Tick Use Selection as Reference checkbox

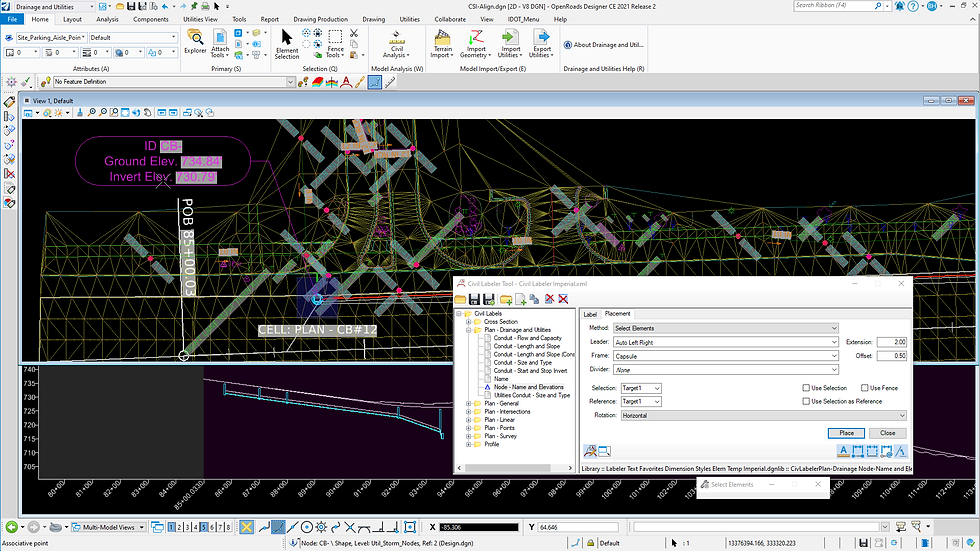(x=806, y=401)
